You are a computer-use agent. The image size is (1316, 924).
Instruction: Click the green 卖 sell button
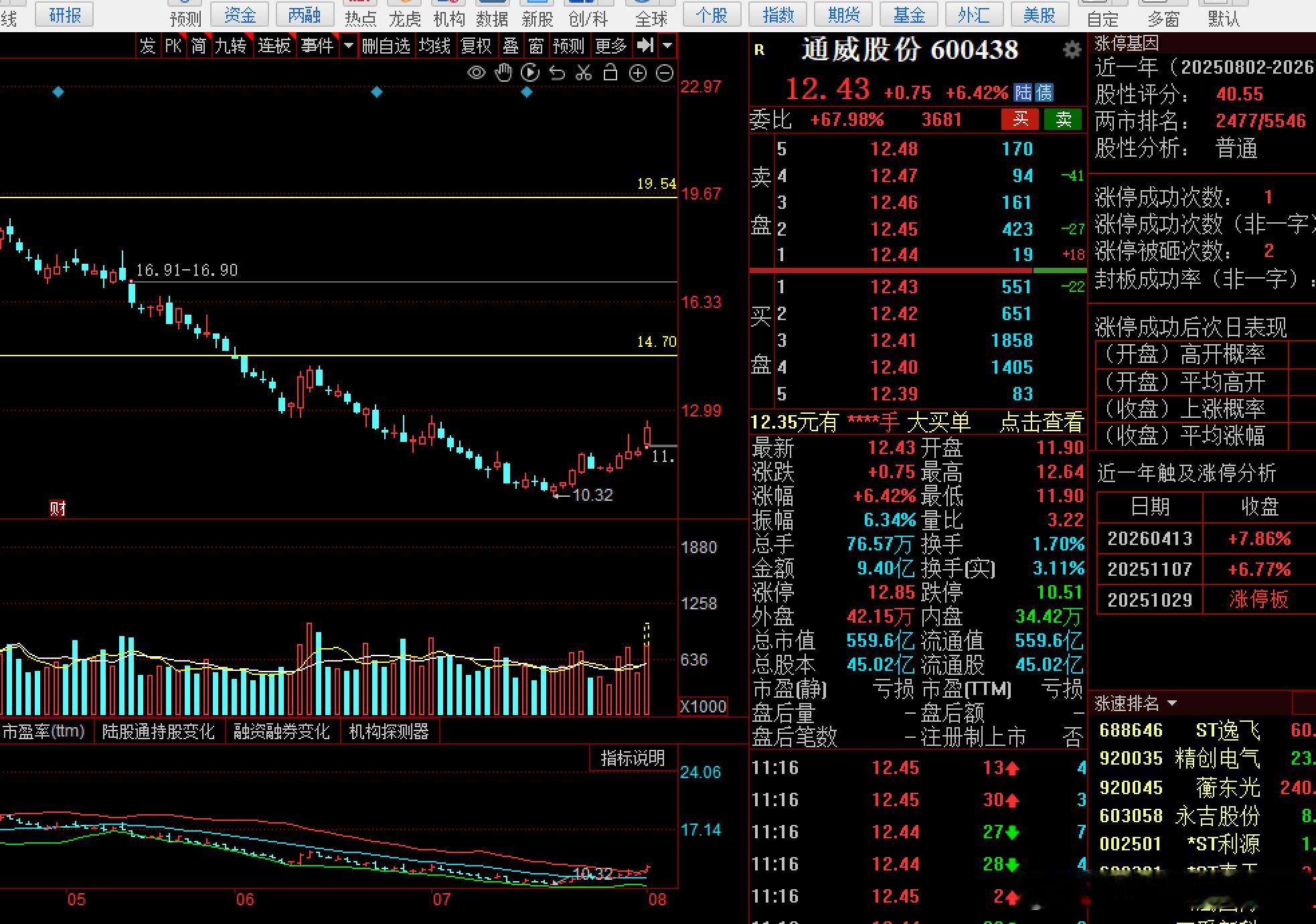[x=1064, y=119]
